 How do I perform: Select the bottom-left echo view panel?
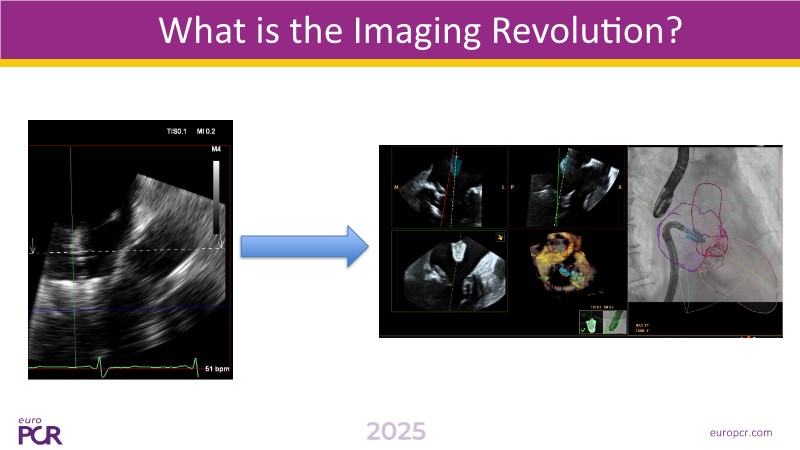pos(449,273)
